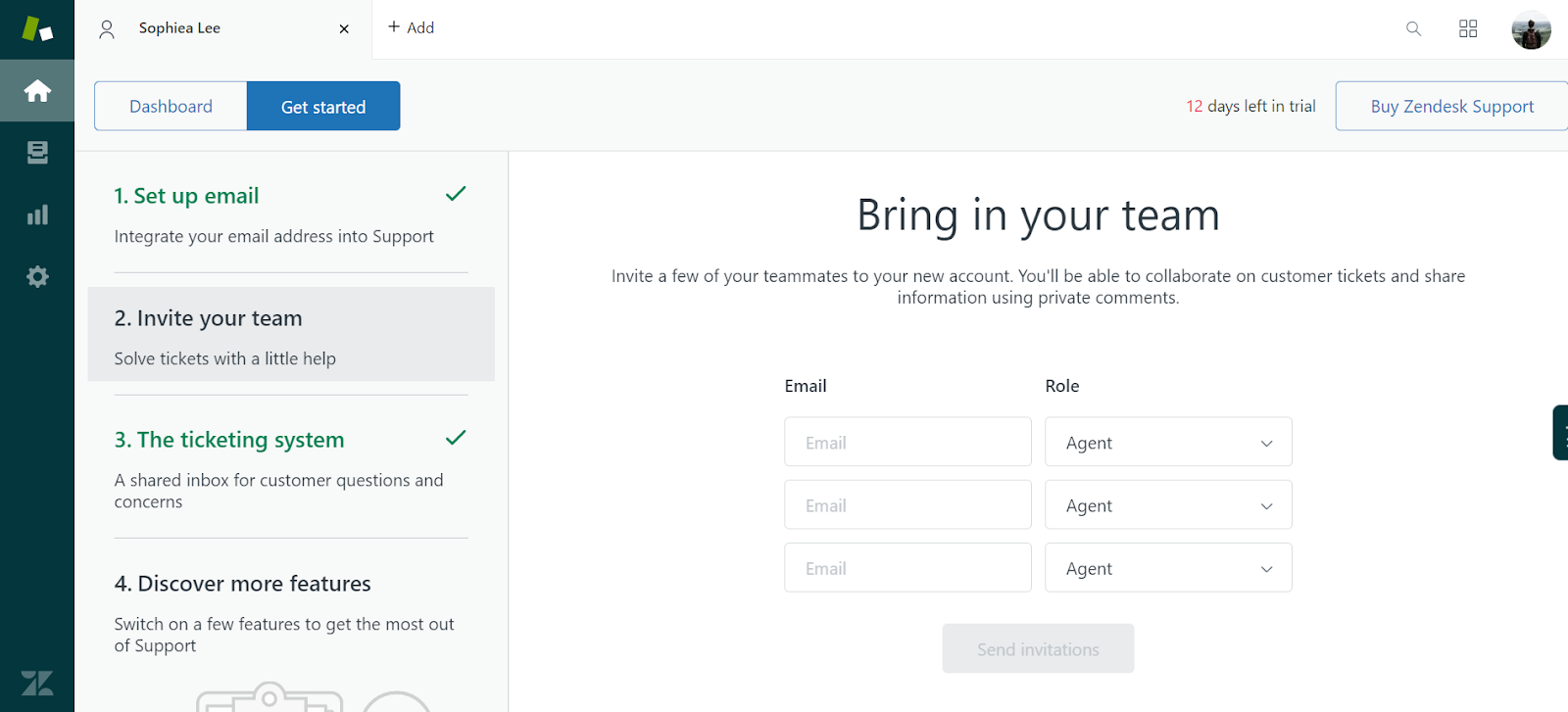Select step 1 Set up email
The image size is (1568, 712).
[x=187, y=196]
